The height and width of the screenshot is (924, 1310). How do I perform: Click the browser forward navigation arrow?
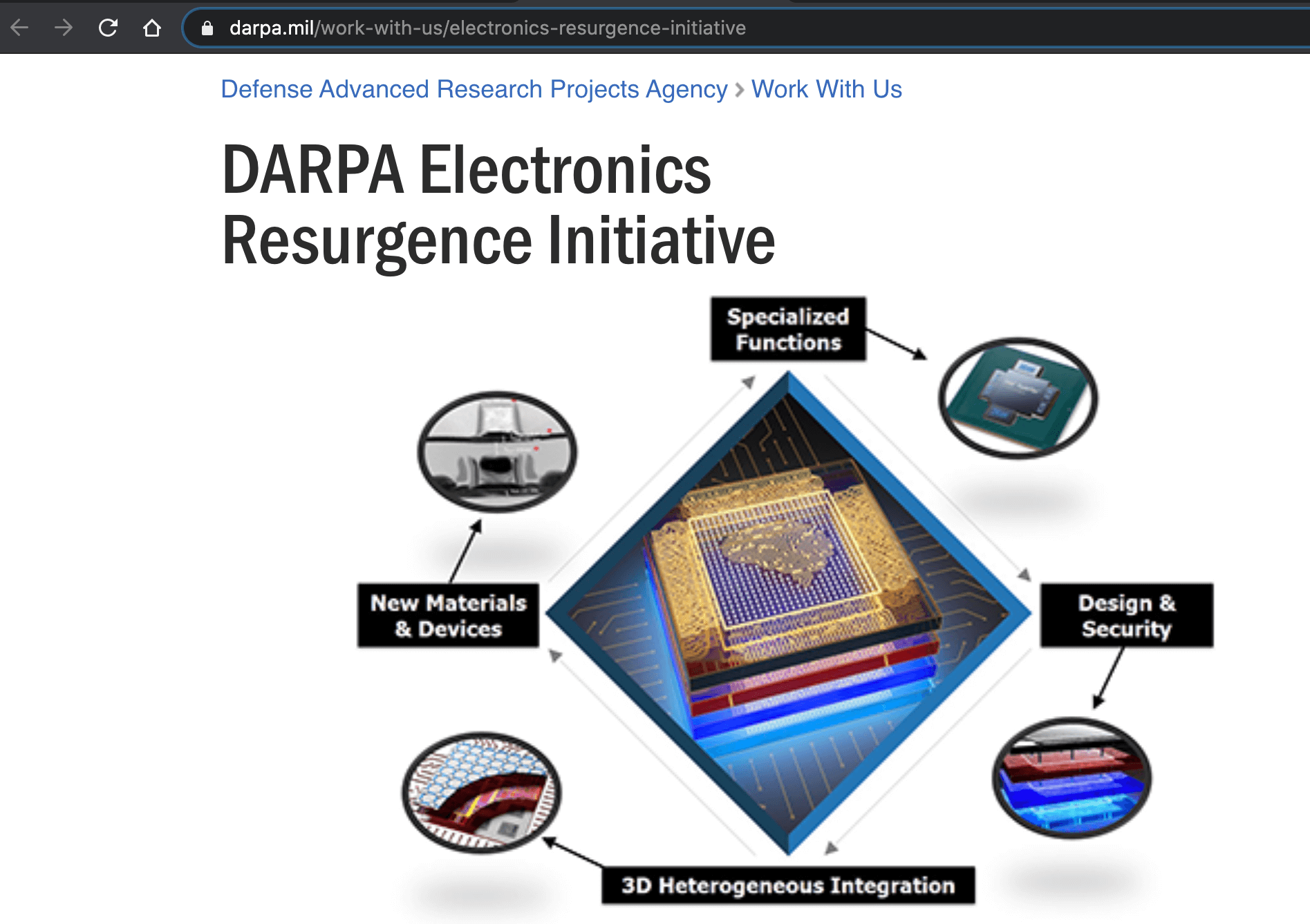click(64, 28)
